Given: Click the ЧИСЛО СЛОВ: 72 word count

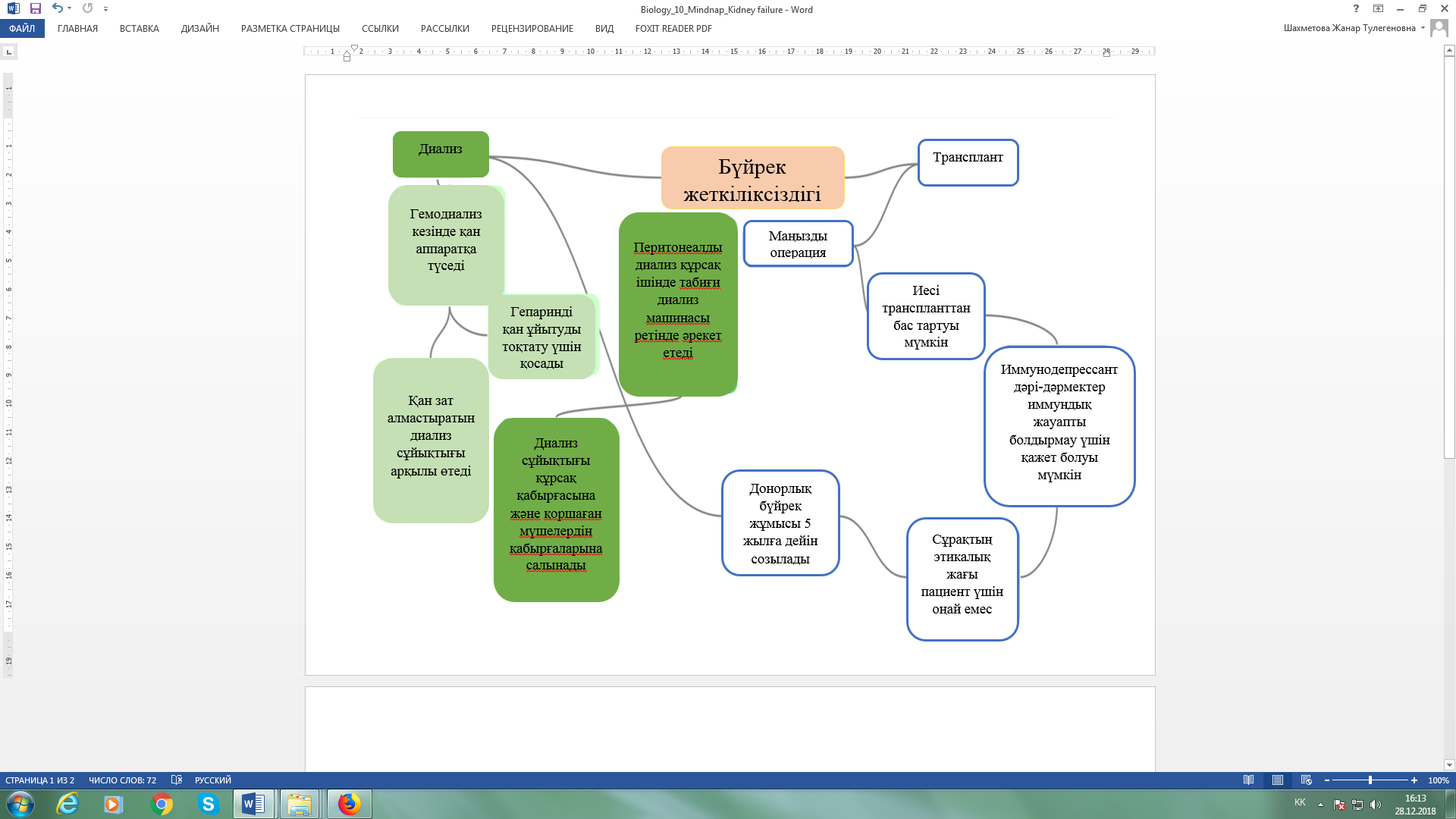Looking at the screenshot, I should tap(122, 780).
